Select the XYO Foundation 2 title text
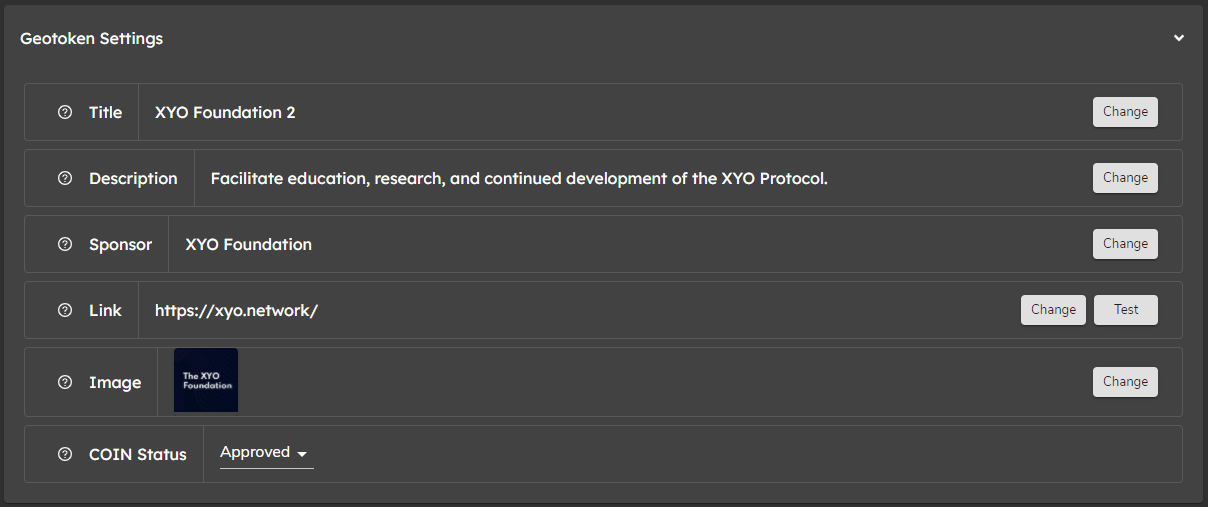Viewport: 1208px width, 507px height. tap(225, 112)
